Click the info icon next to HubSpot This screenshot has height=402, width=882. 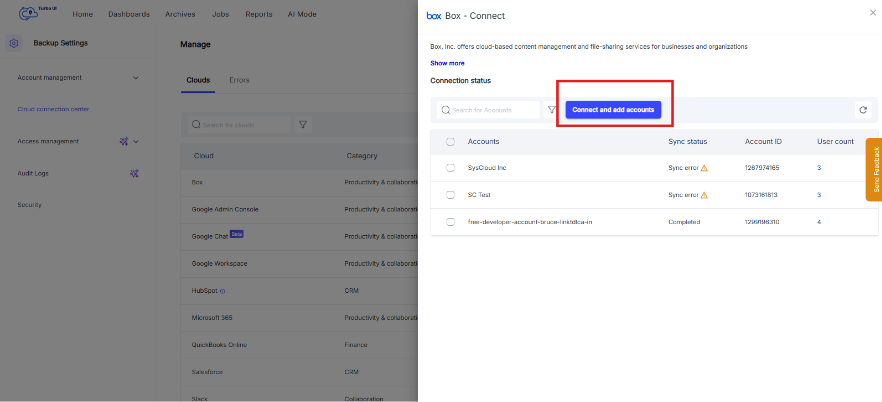coord(223,291)
